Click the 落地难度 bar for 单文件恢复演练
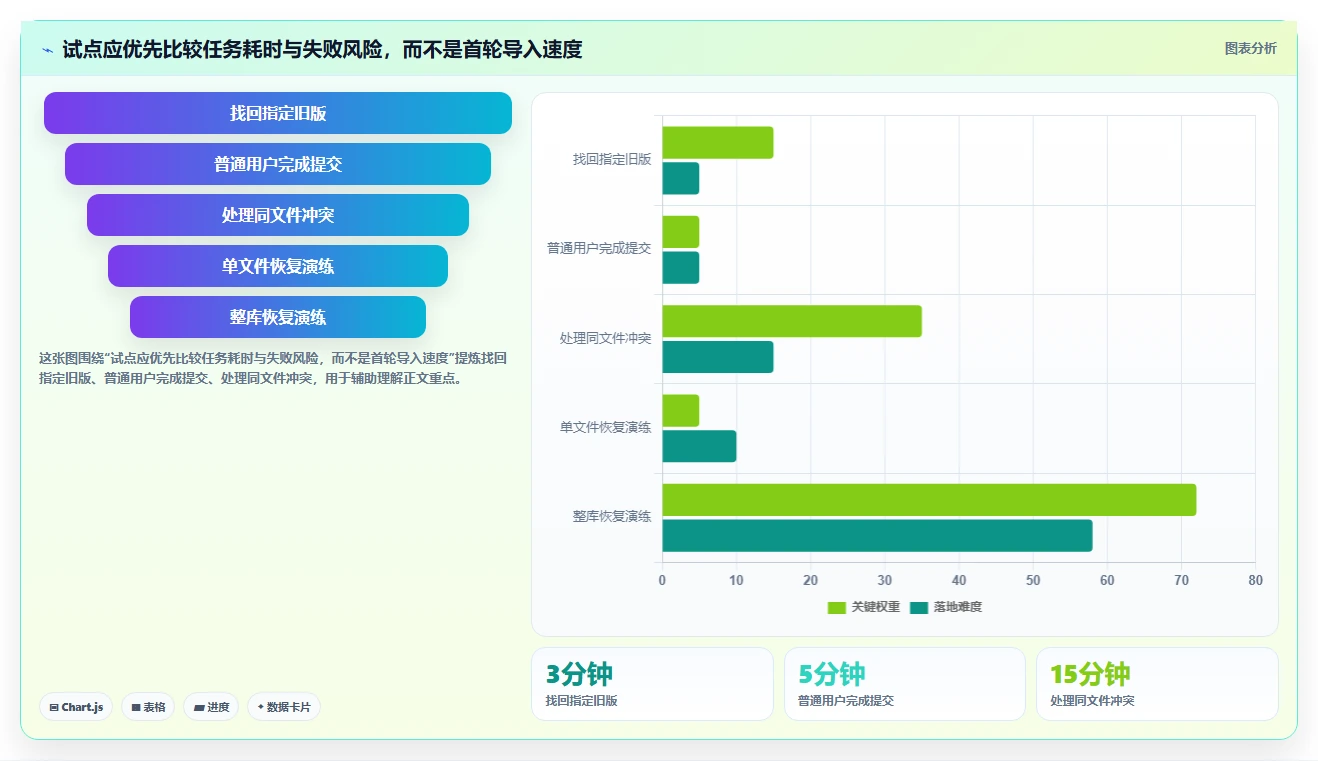The width and height of the screenshot is (1318, 761). [x=699, y=446]
